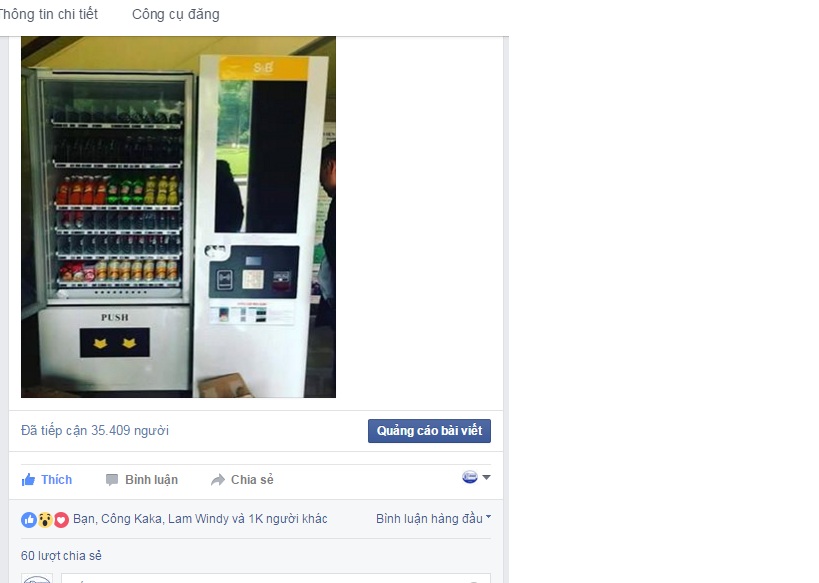Click the page avatar icon beside dropdown arrow

point(470,477)
